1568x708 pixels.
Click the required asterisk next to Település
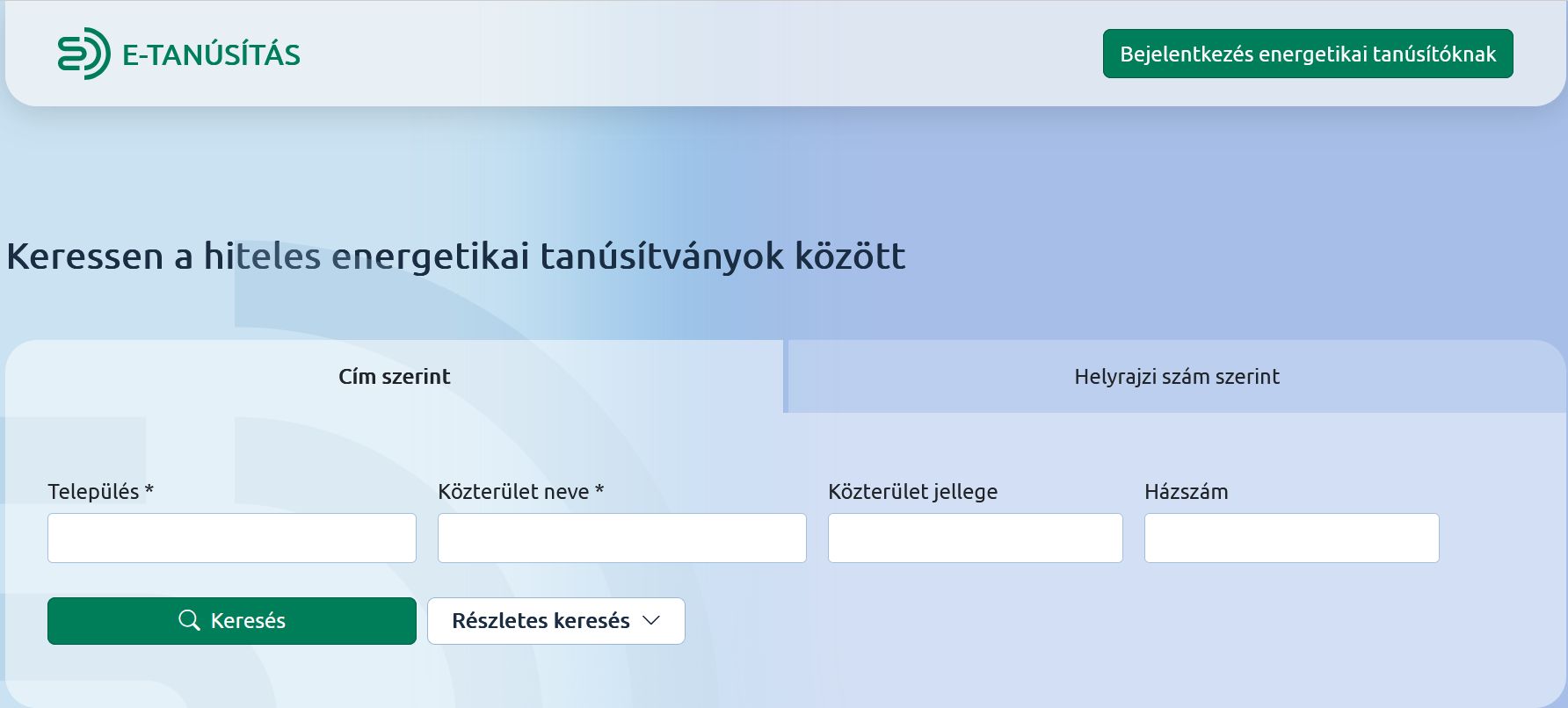pyautogui.click(x=149, y=490)
